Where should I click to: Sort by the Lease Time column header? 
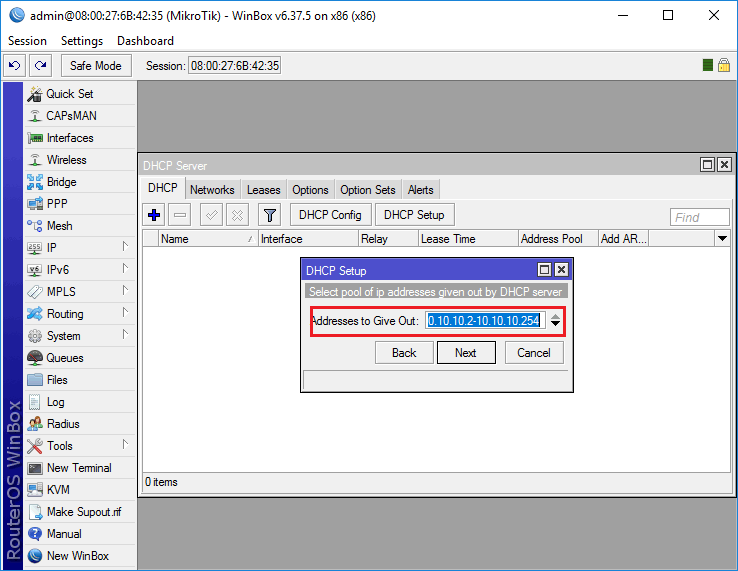(468, 239)
